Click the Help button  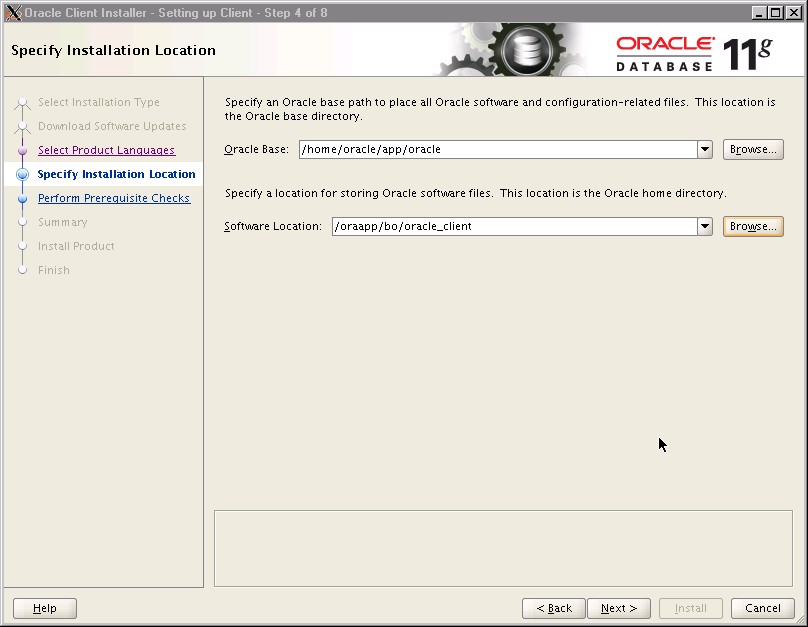tap(44, 608)
